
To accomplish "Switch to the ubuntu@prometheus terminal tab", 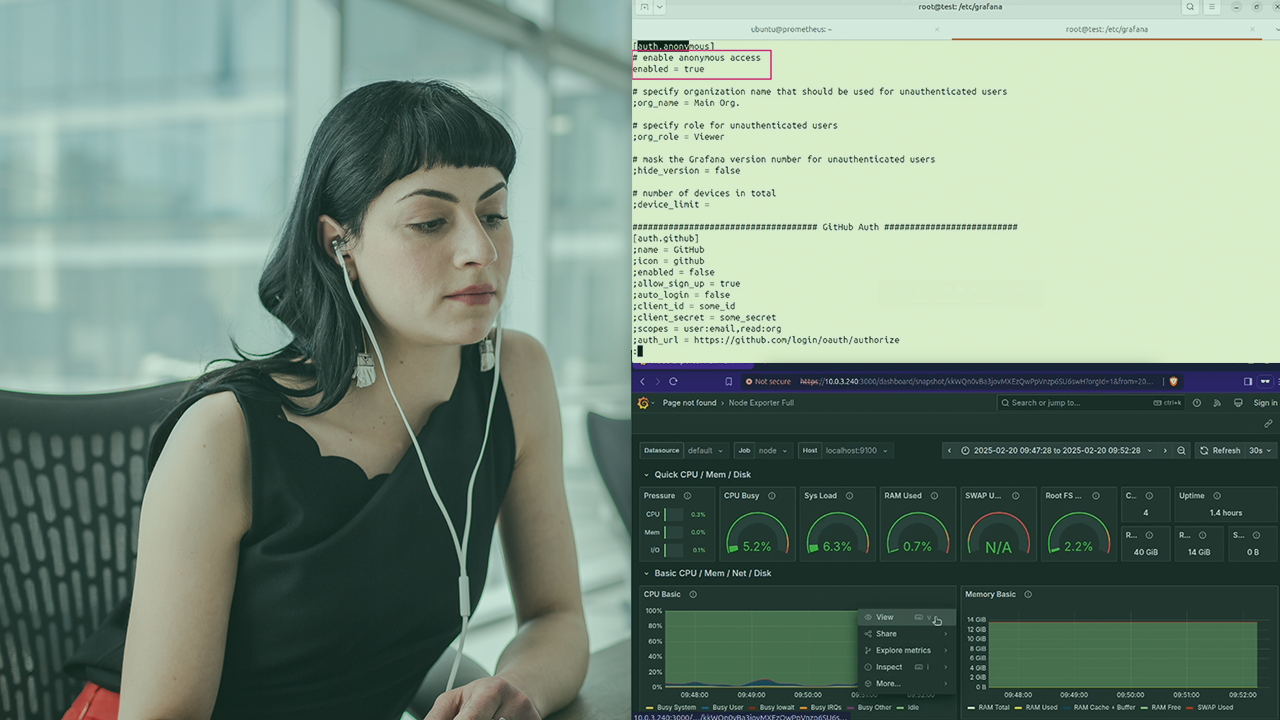I will [791, 29].
